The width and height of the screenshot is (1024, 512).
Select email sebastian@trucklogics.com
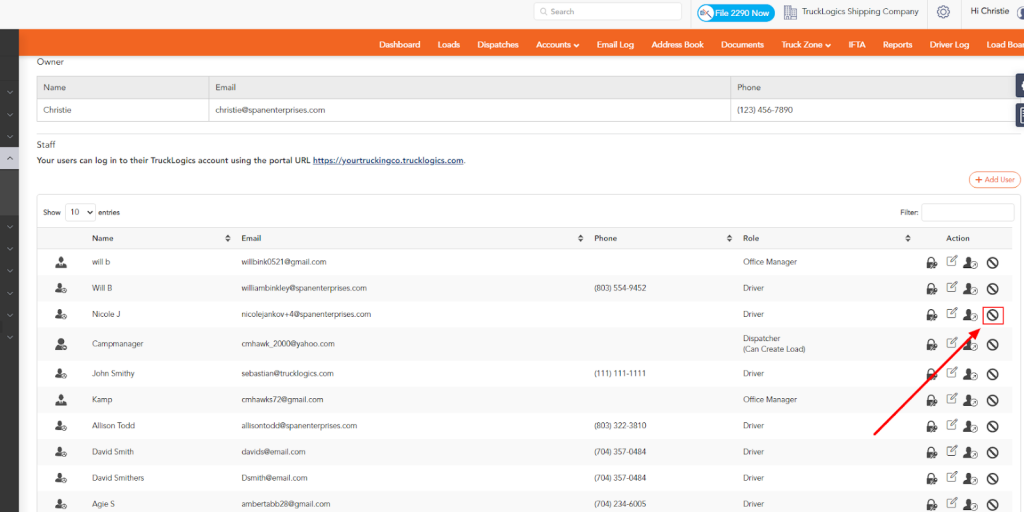point(288,374)
